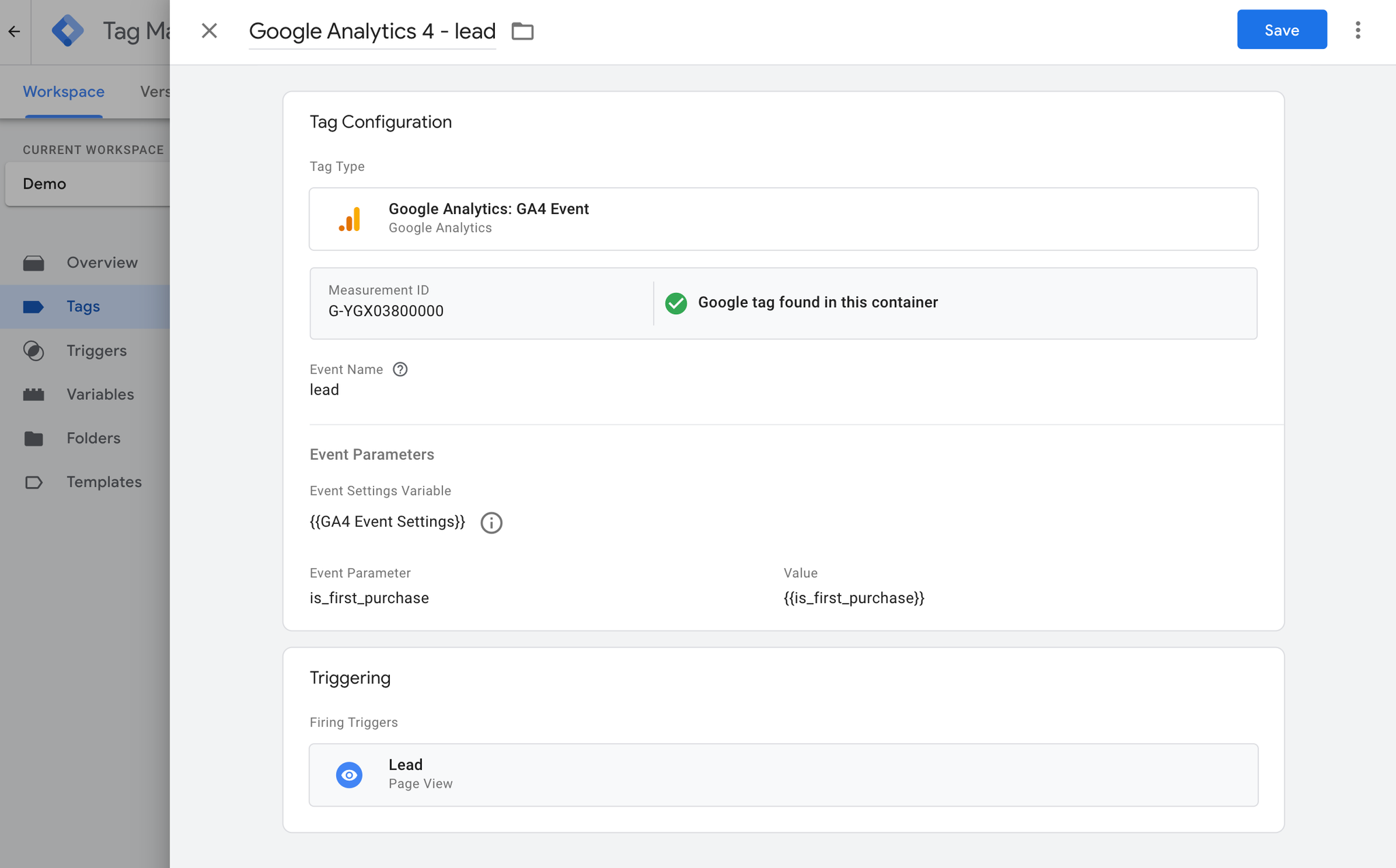Click the is_first_purchase value variable

853,598
